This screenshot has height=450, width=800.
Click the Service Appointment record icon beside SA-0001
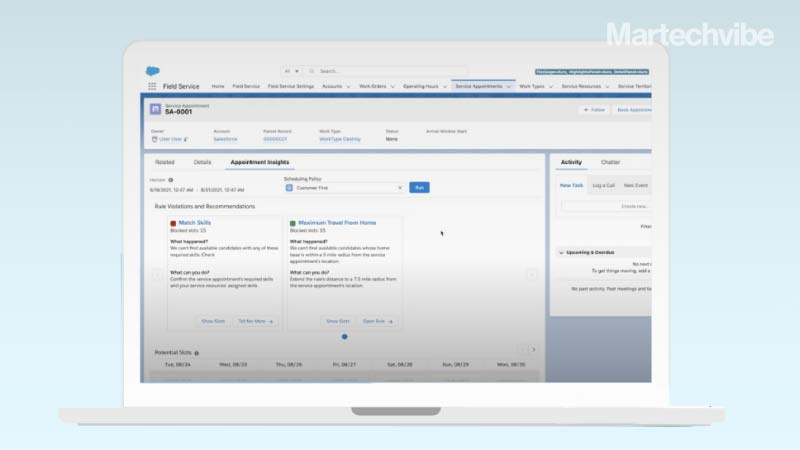155,109
